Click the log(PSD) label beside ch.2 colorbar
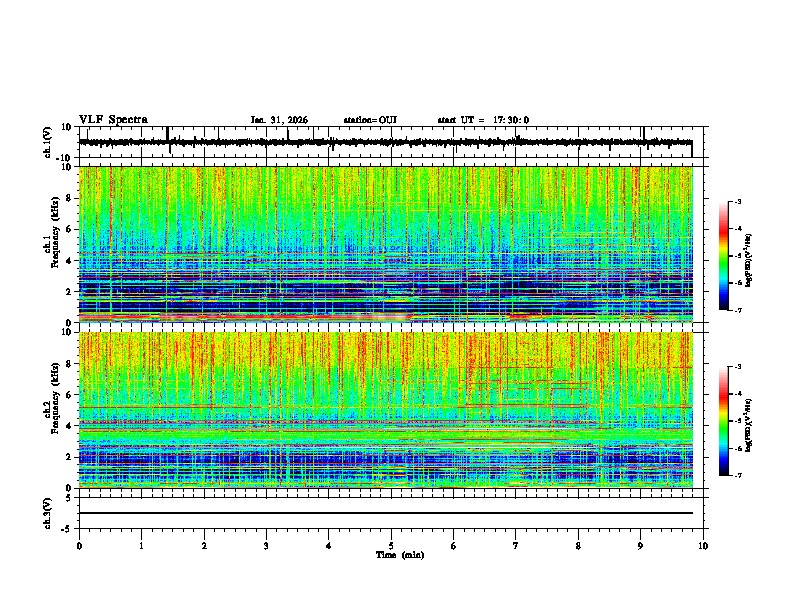Screen dimensions: 792x612 [x=749, y=425]
